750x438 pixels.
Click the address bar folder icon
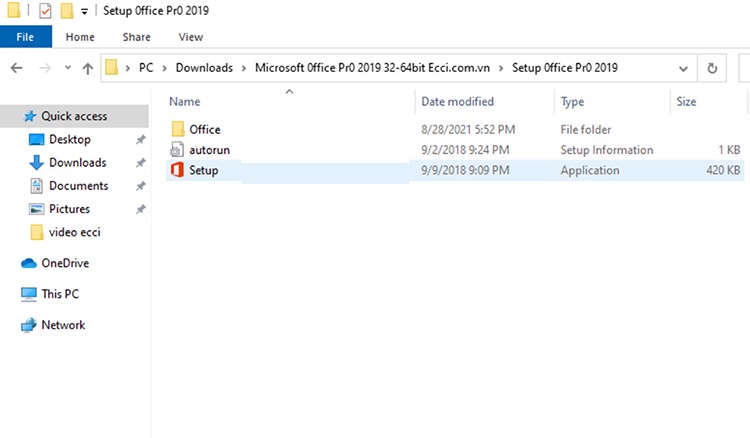(111, 67)
